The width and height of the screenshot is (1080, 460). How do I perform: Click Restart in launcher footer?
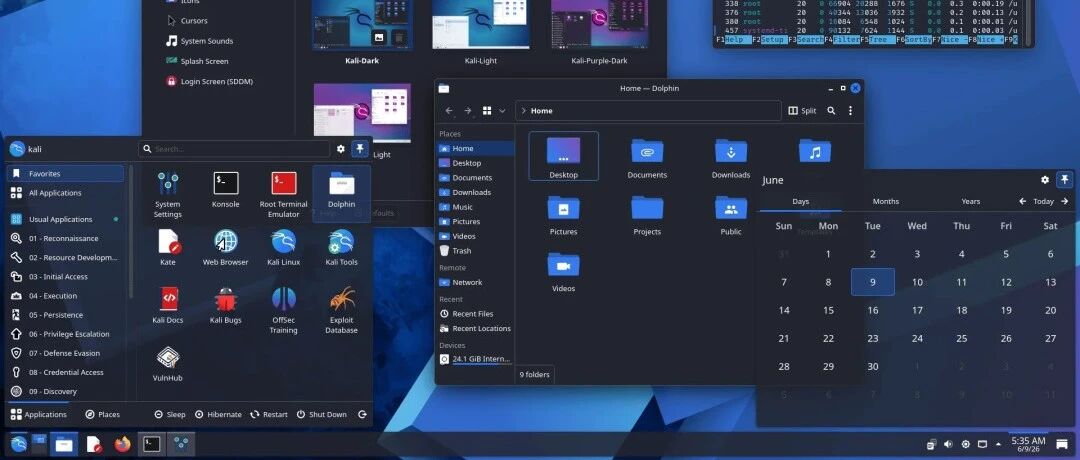pyautogui.click(x=269, y=415)
